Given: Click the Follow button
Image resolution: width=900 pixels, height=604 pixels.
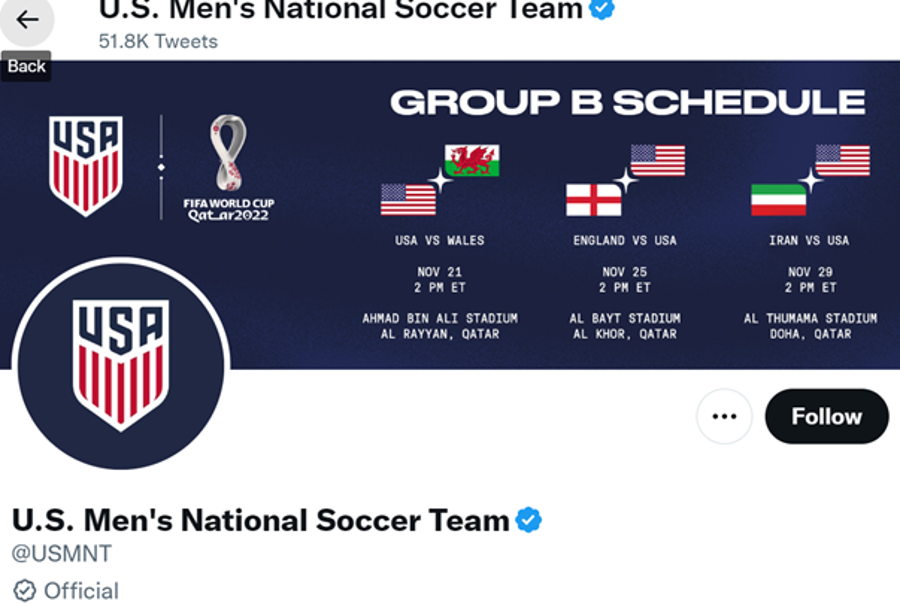Looking at the screenshot, I should pos(826,416).
